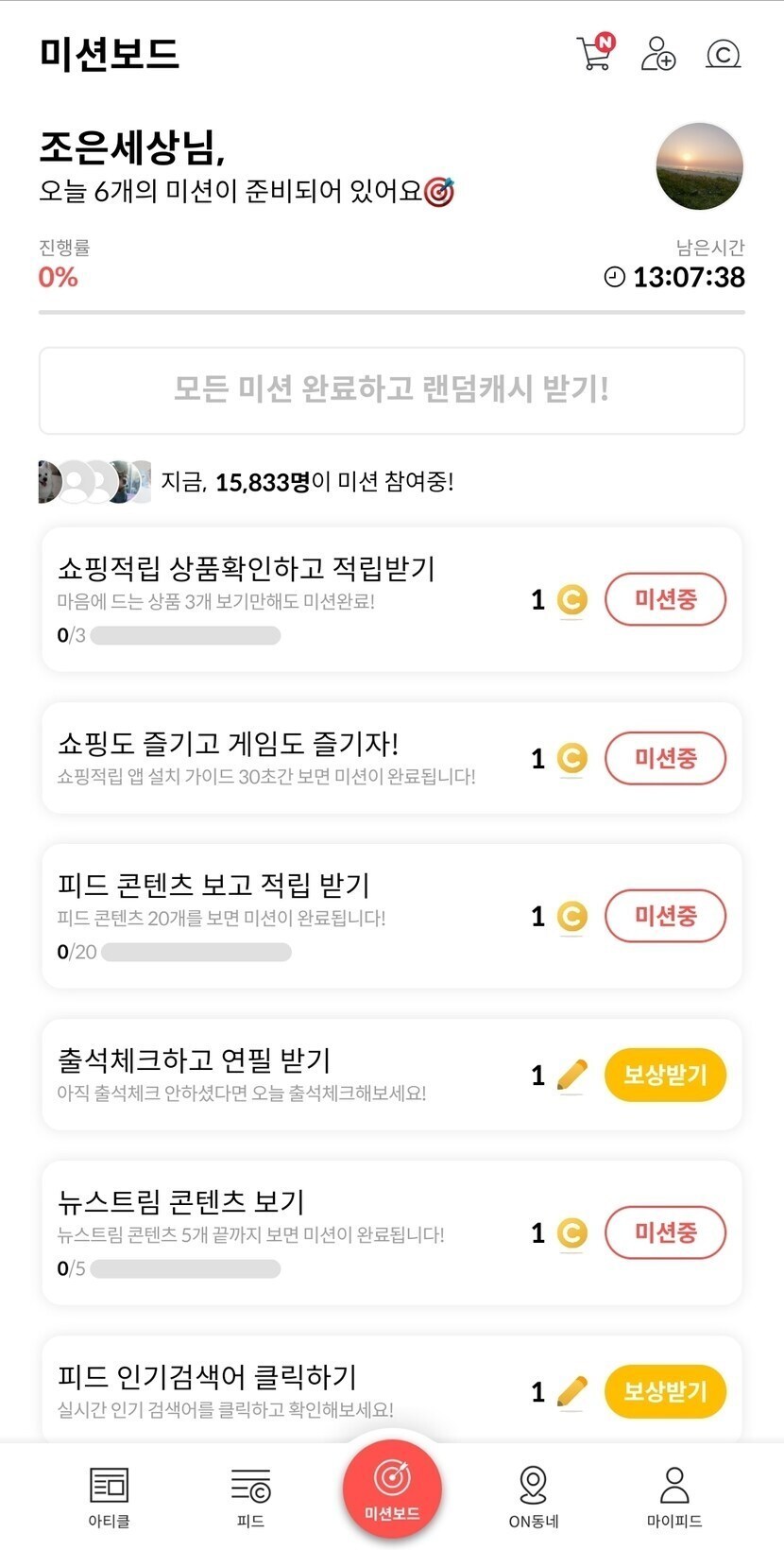Viewport: 784px width, 1550px height.
Task: Switch to the 아티클 tab
Action: coord(109,1496)
